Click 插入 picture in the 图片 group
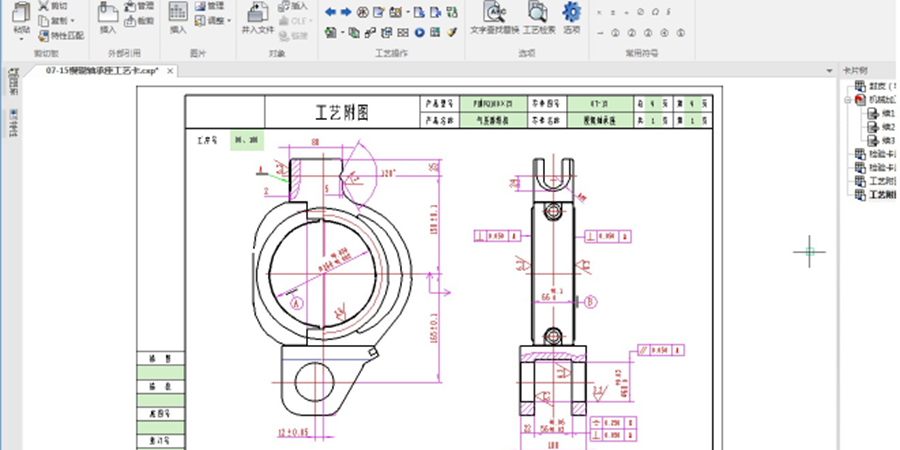Viewport: 900px width, 450px height. [x=178, y=18]
